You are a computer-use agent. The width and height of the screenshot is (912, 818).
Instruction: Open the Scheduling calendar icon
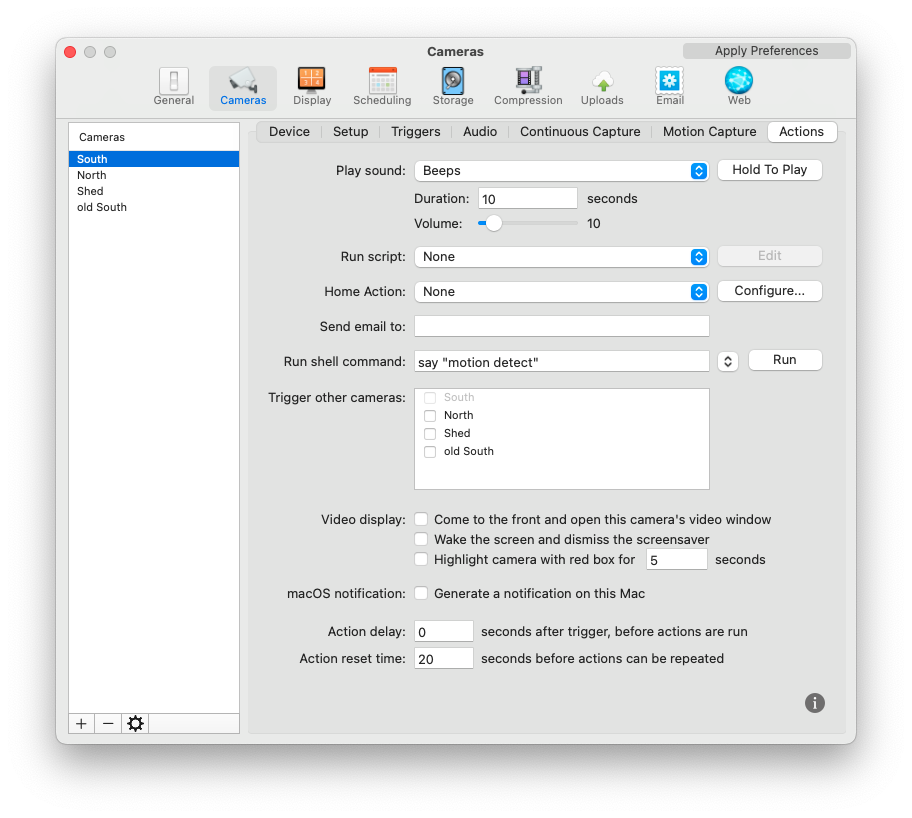[x=382, y=87]
